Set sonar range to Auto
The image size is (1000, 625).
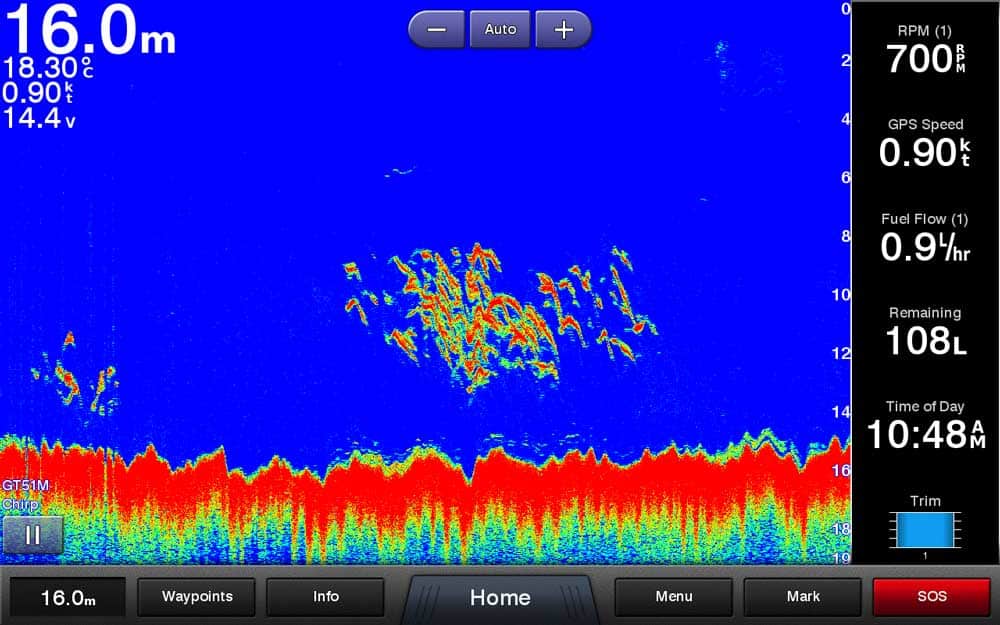[x=500, y=30]
